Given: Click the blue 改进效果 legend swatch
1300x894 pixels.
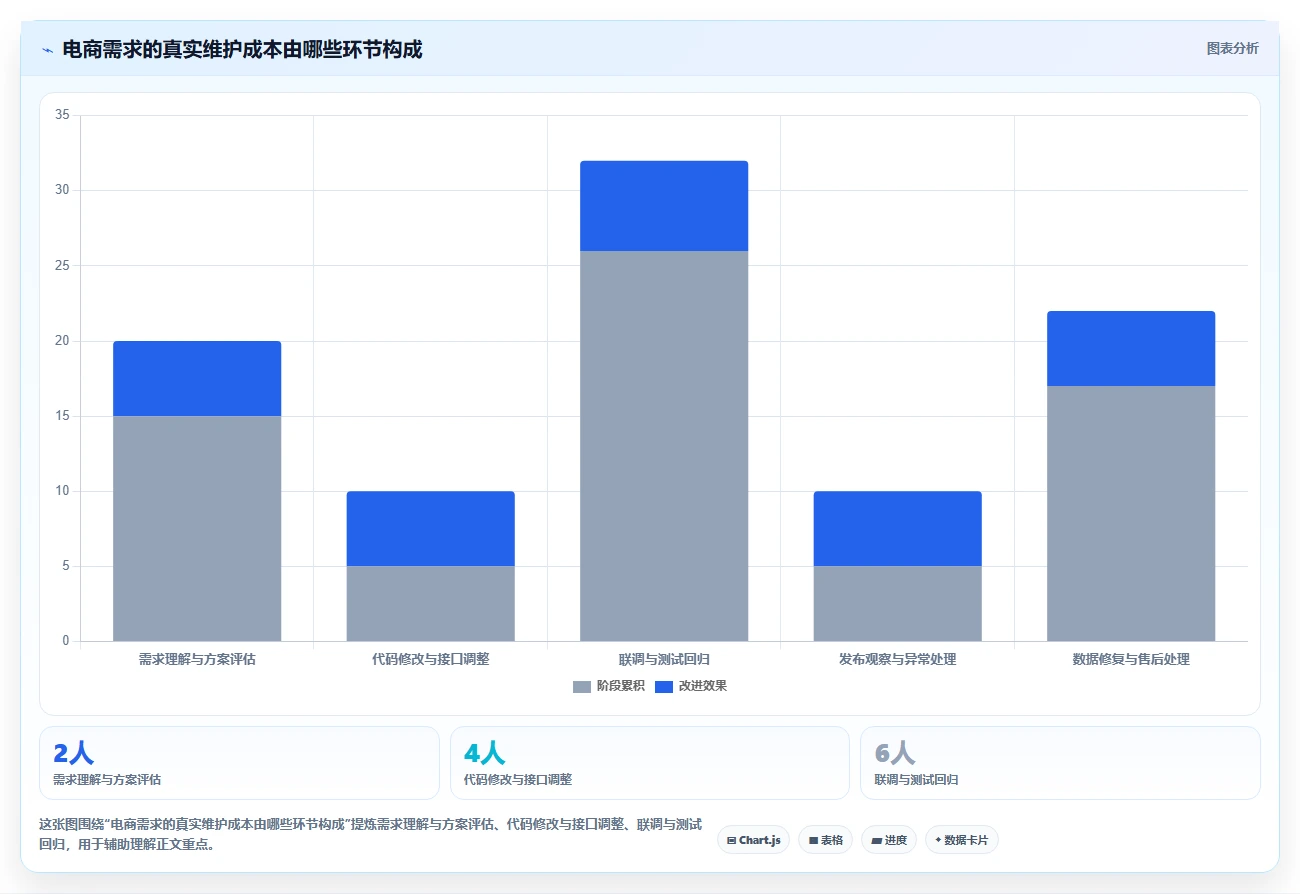Looking at the screenshot, I should tap(664, 686).
